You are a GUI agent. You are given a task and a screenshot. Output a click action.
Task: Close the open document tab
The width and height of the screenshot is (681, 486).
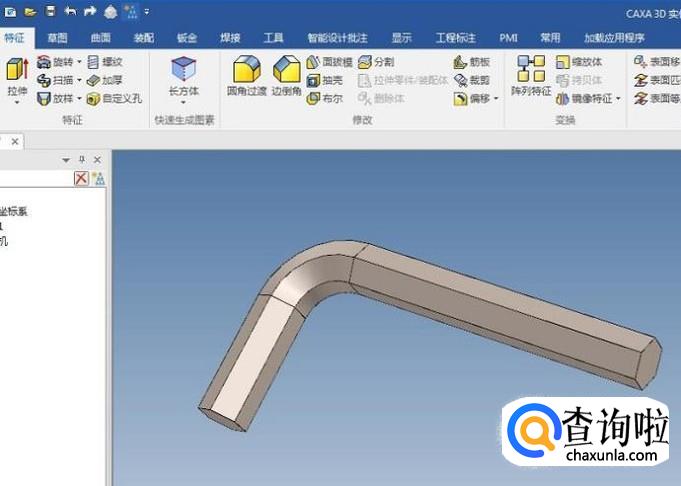tap(15, 142)
